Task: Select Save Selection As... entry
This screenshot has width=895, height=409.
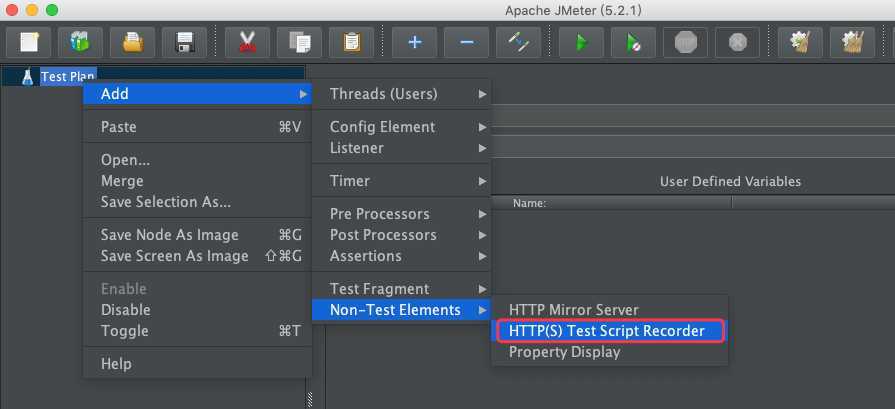Action: (x=197, y=201)
